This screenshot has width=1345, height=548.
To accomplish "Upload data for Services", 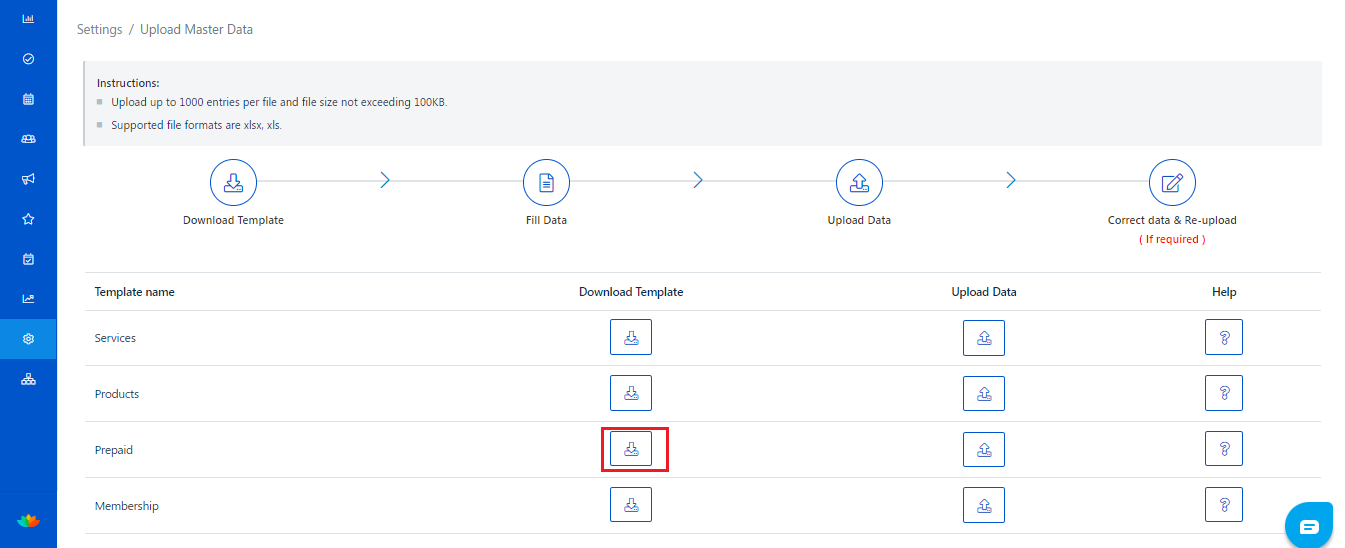I will [984, 338].
